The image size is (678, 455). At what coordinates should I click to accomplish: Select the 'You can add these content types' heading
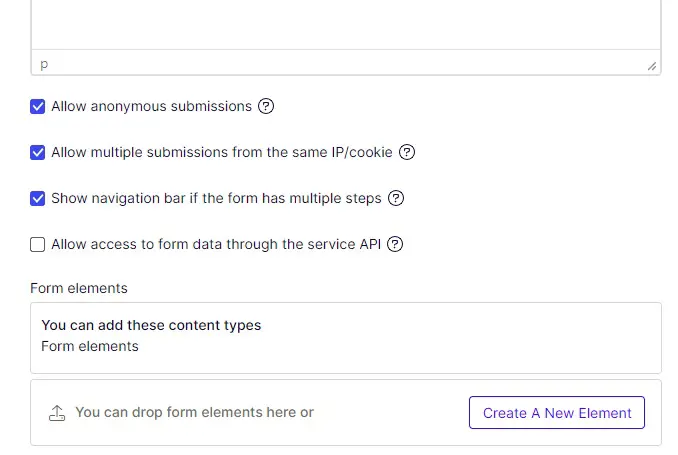coord(151,325)
